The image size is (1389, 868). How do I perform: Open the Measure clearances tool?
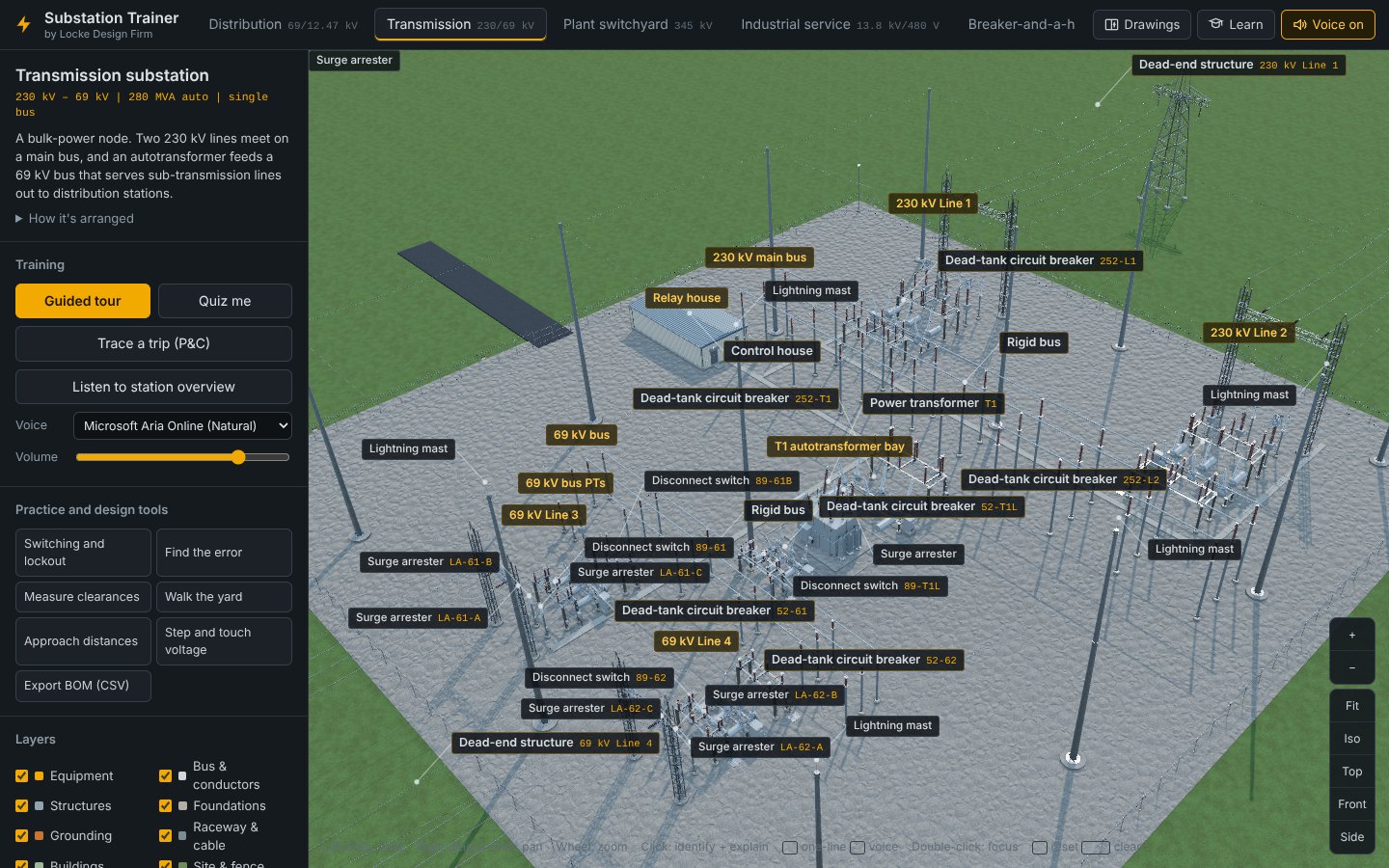[83, 597]
